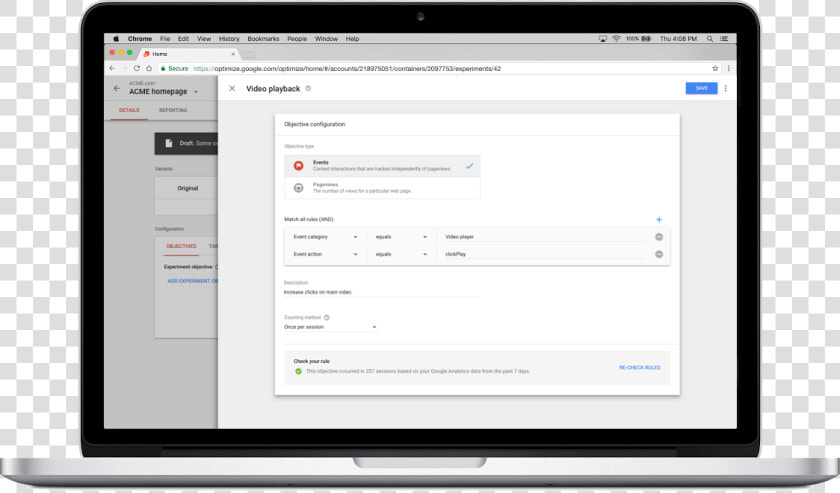Image resolution: width=840 pixels, height=493 pixels.
Task: Click the browser forward arrow
Action: (124, 69)
